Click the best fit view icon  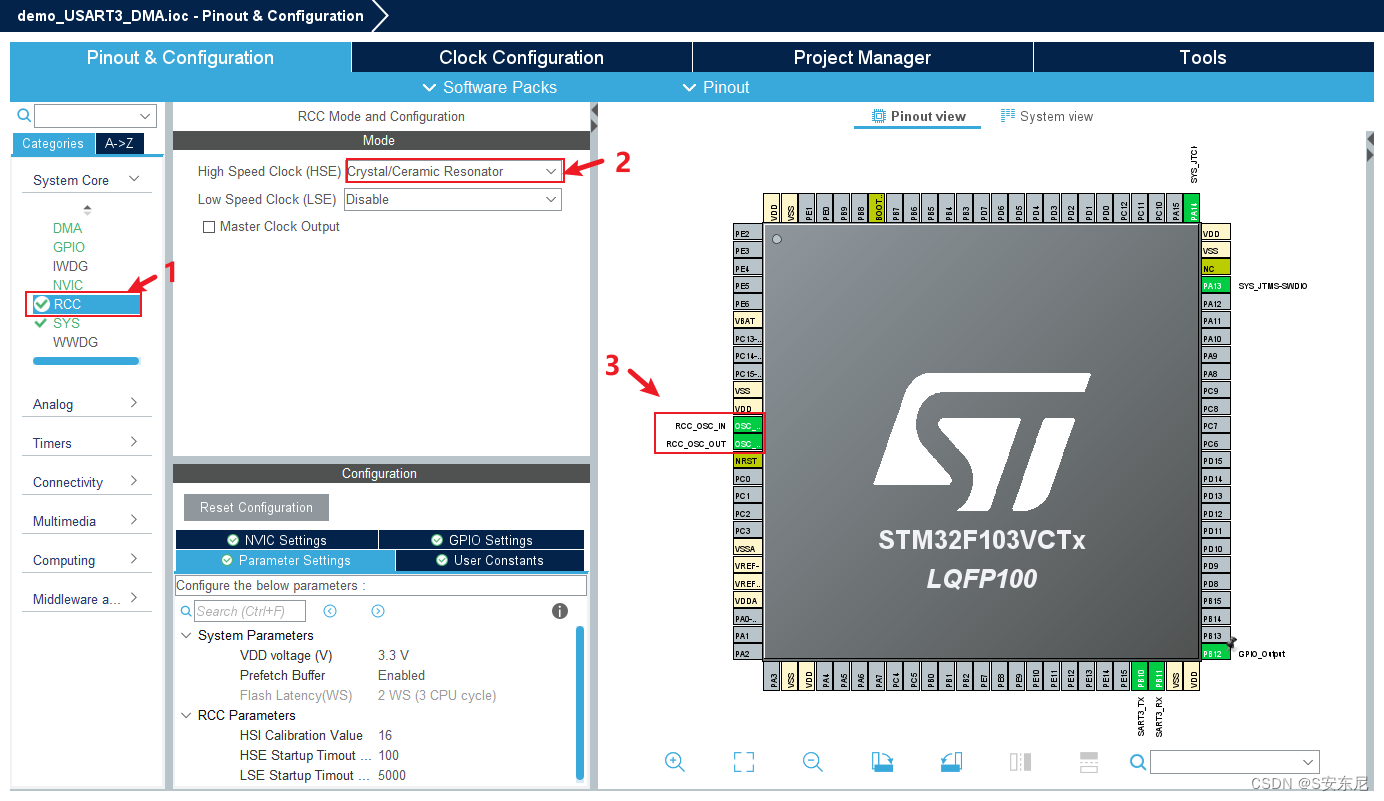pos(743,762)
